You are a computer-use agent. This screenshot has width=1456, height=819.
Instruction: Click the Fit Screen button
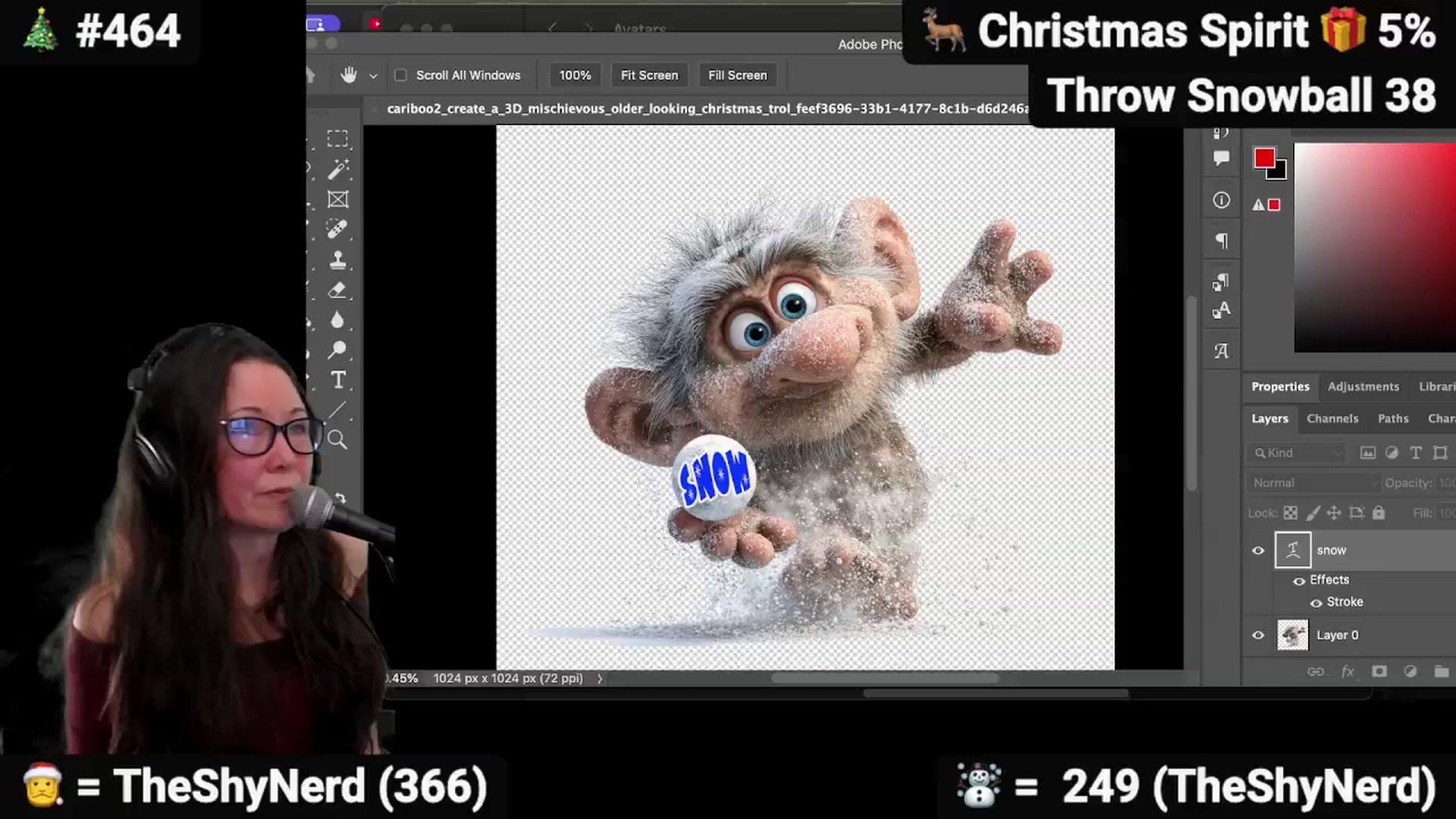click(x=650, y=75)
